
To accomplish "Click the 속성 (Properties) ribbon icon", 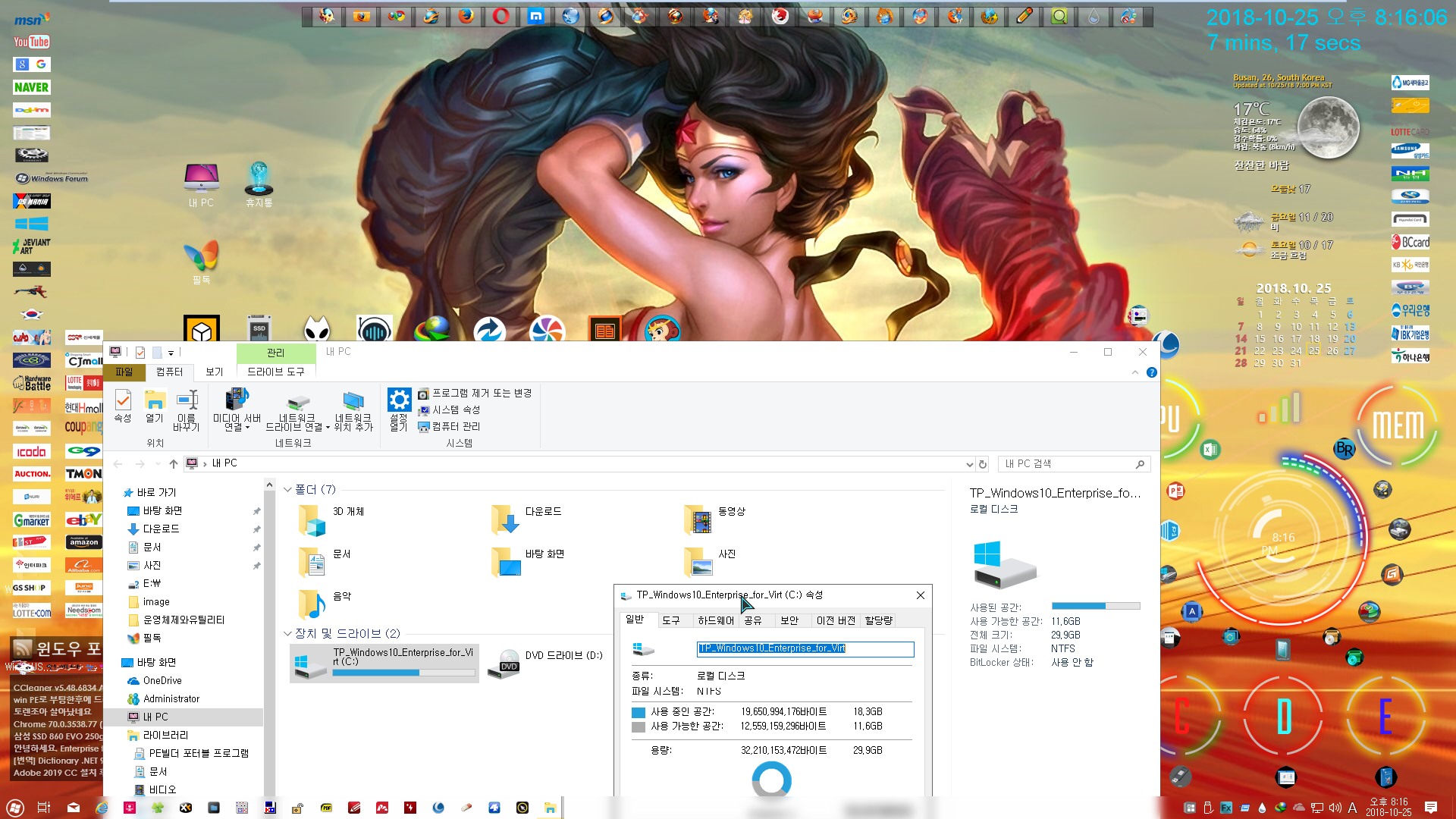I will point(123,406).
